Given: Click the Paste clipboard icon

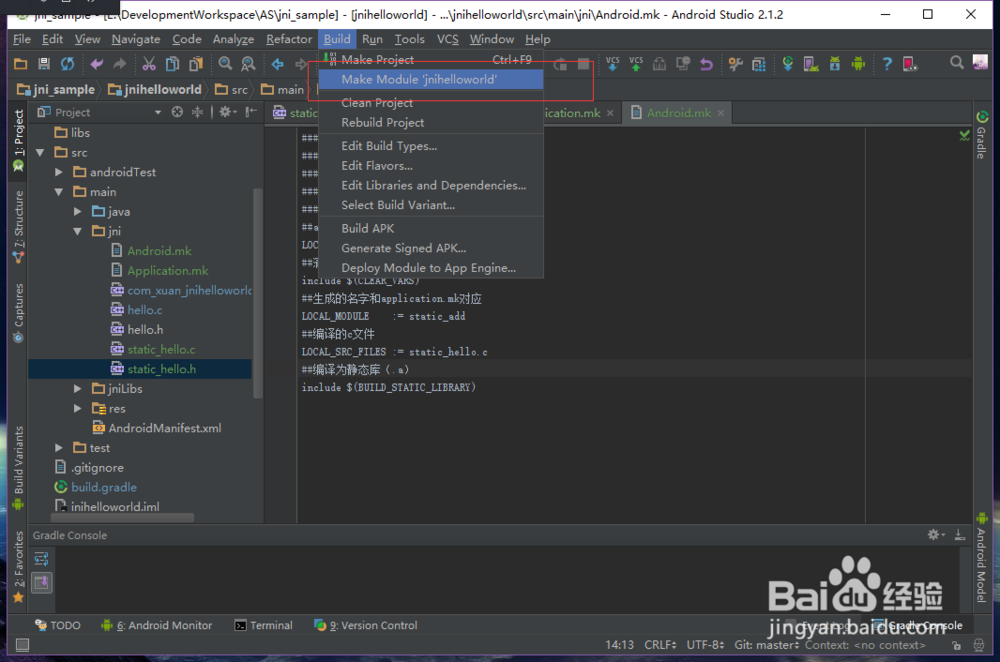Looking at the screenshot, I should [196, 64].
